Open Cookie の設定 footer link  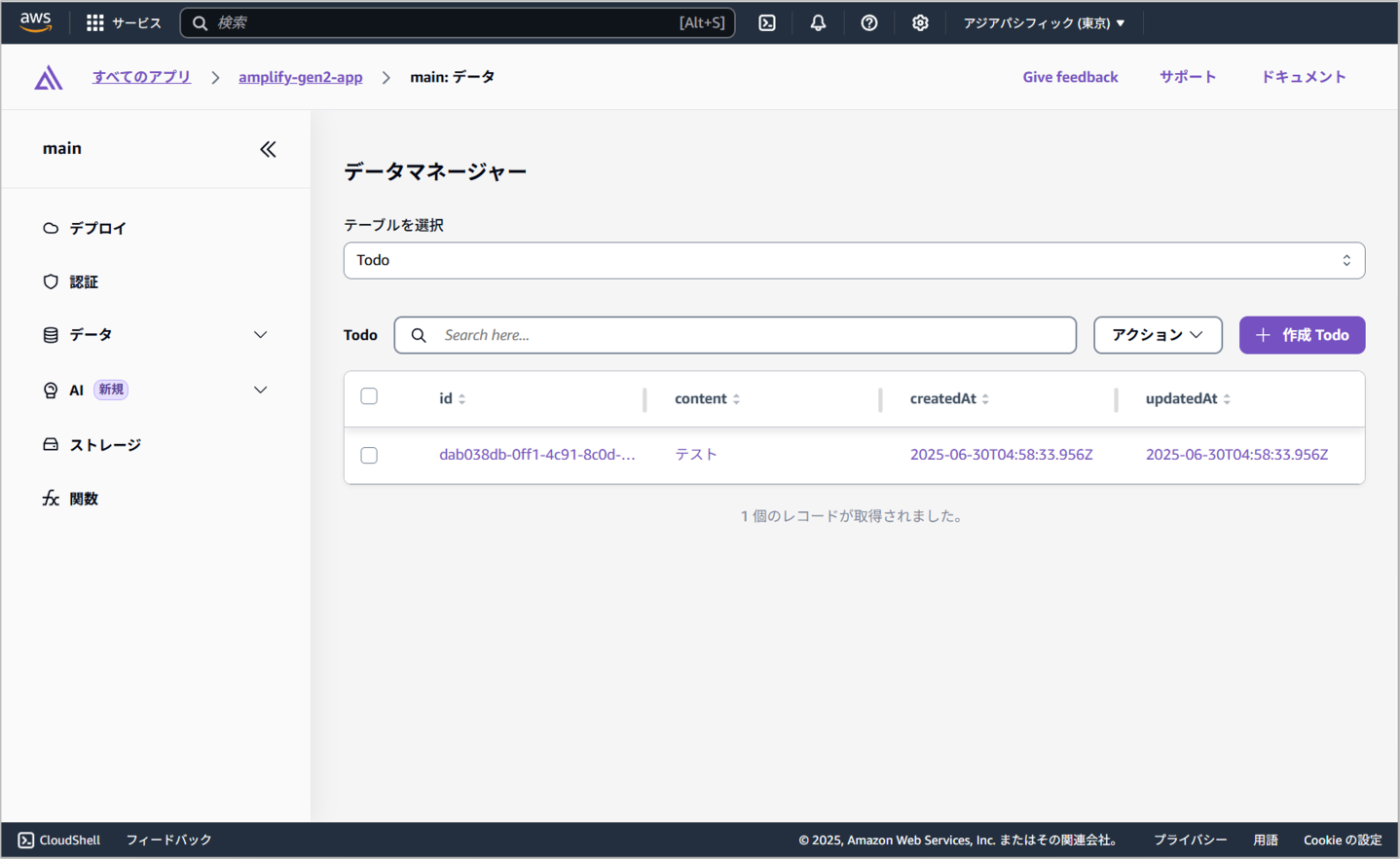[1343, 840]
